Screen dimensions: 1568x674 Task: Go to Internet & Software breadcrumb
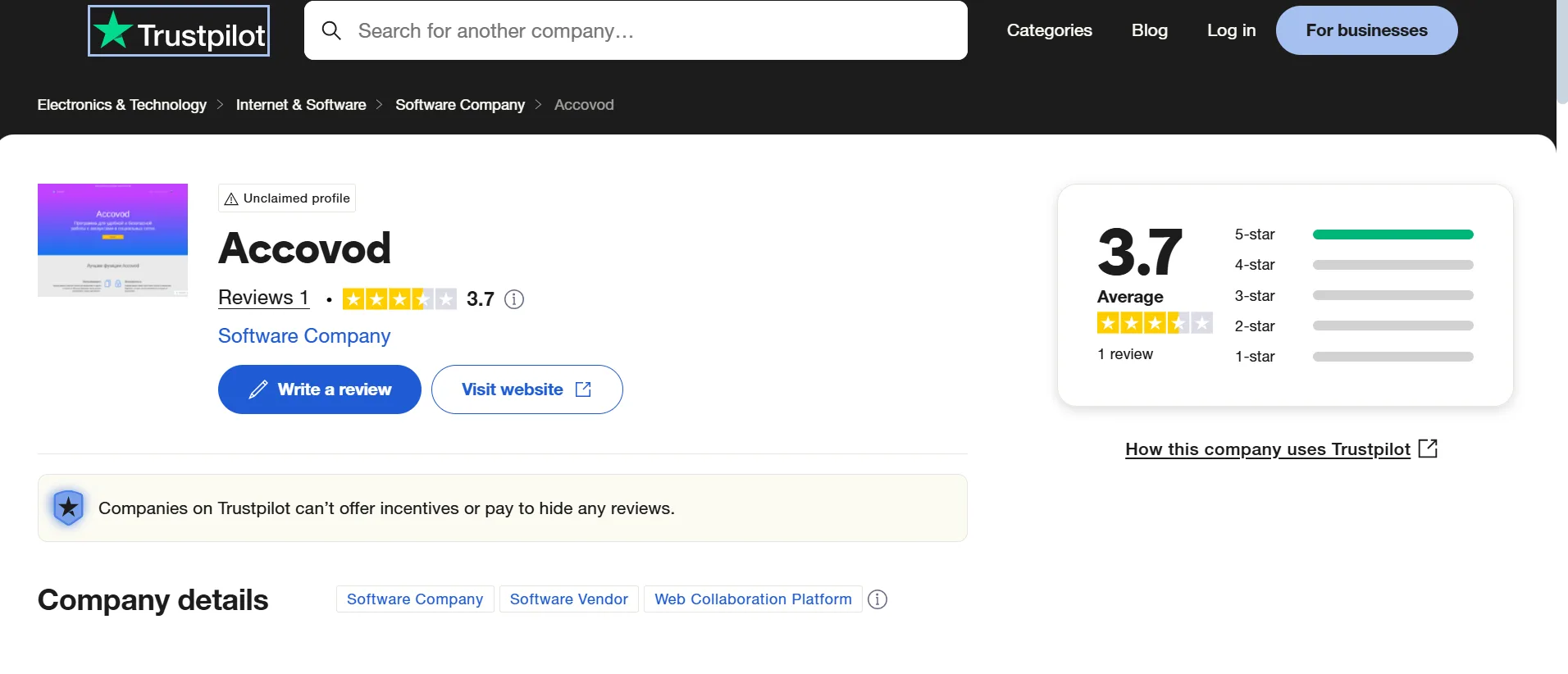point(301,105)
